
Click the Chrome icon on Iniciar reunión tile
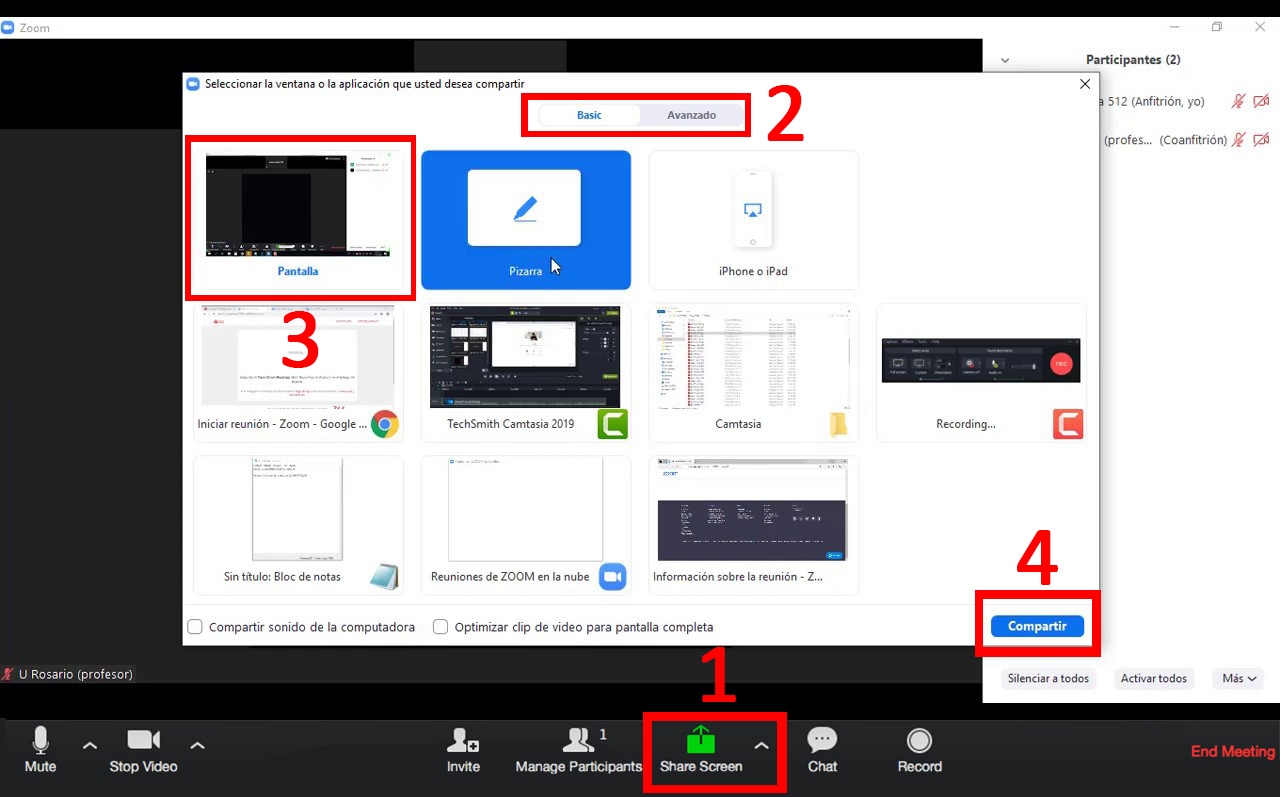[385, 425]
